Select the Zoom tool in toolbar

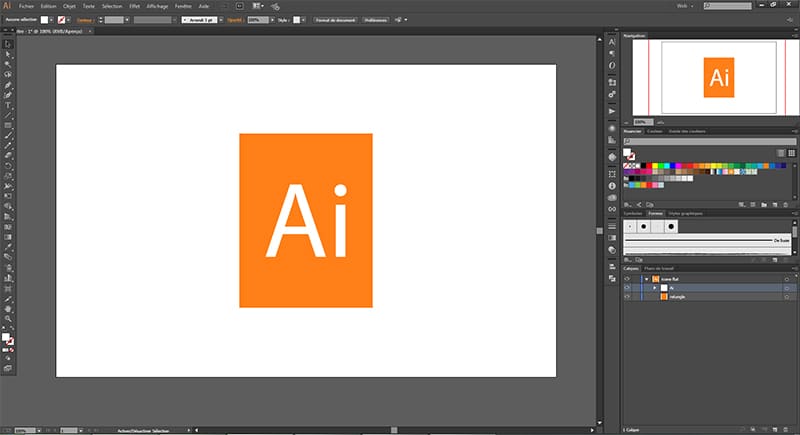pos(8,319)
